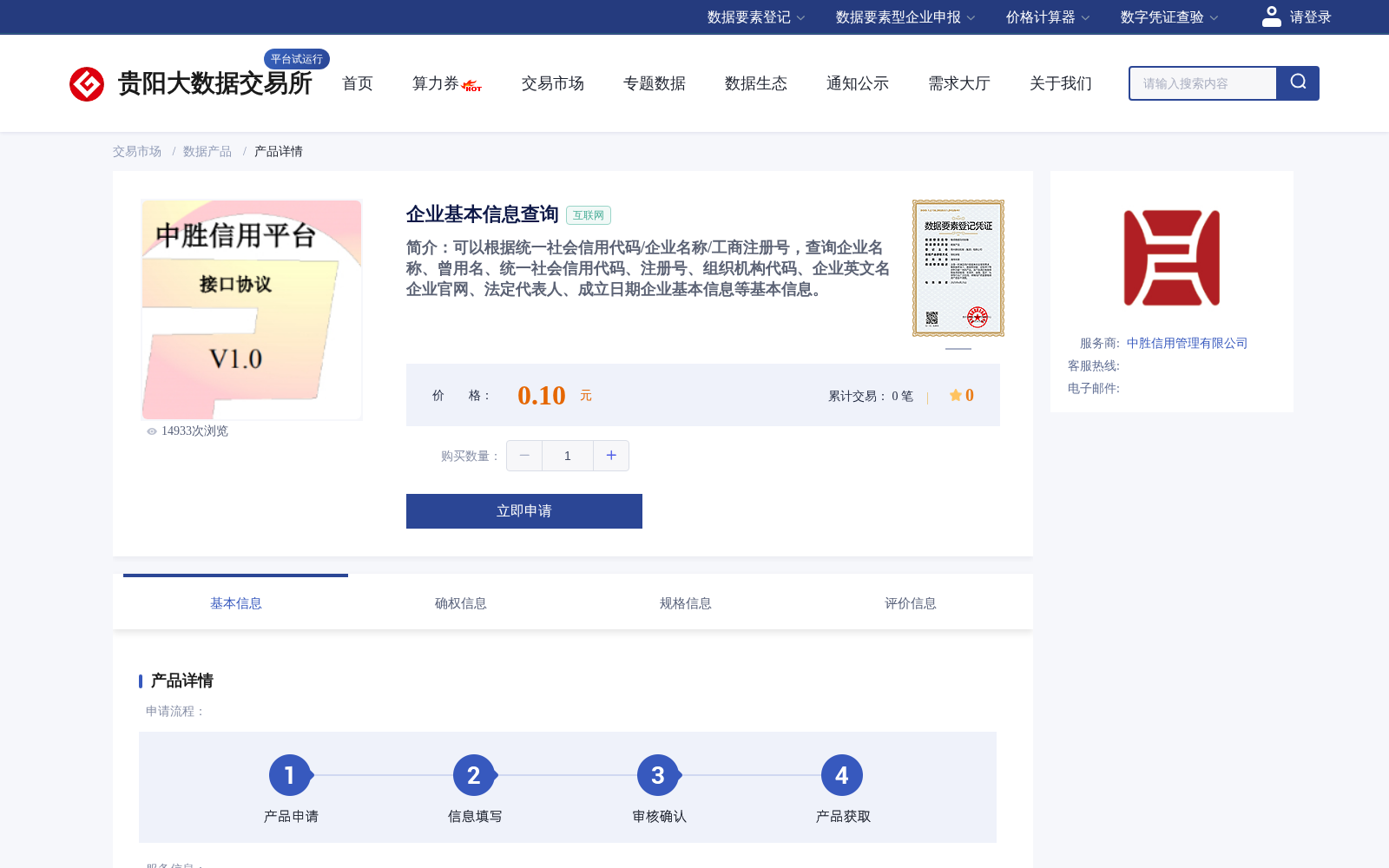Image resolution: width=1389 pixels, height=868 pixels.
Task: Click the 申请流程 label
Action: 175,711
